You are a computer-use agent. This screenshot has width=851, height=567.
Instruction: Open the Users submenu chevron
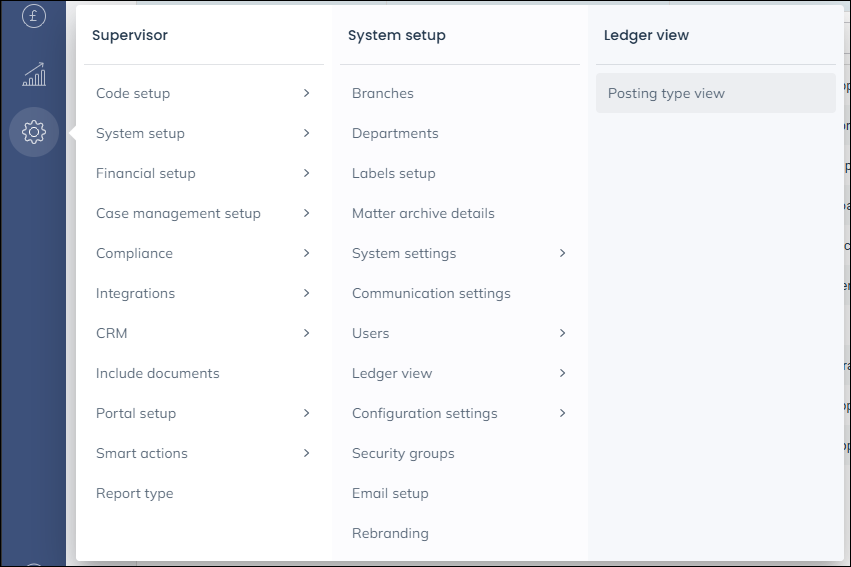tap(562, 333)
